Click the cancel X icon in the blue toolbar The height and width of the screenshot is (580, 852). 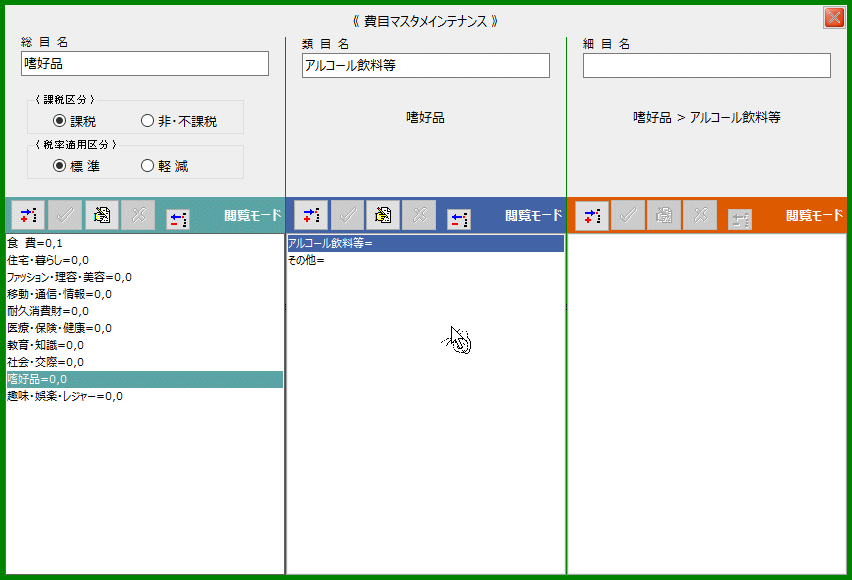click(419, 215)
